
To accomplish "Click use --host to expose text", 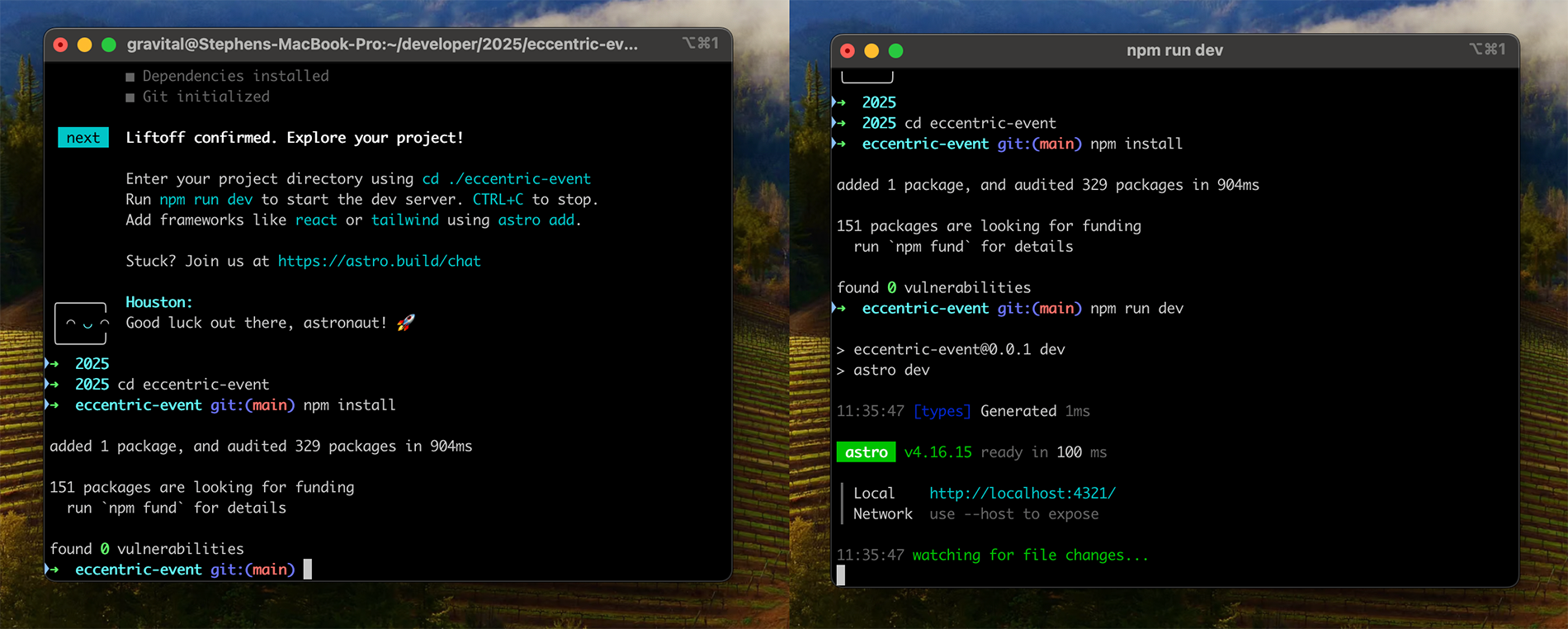I will pos(1014,513).
